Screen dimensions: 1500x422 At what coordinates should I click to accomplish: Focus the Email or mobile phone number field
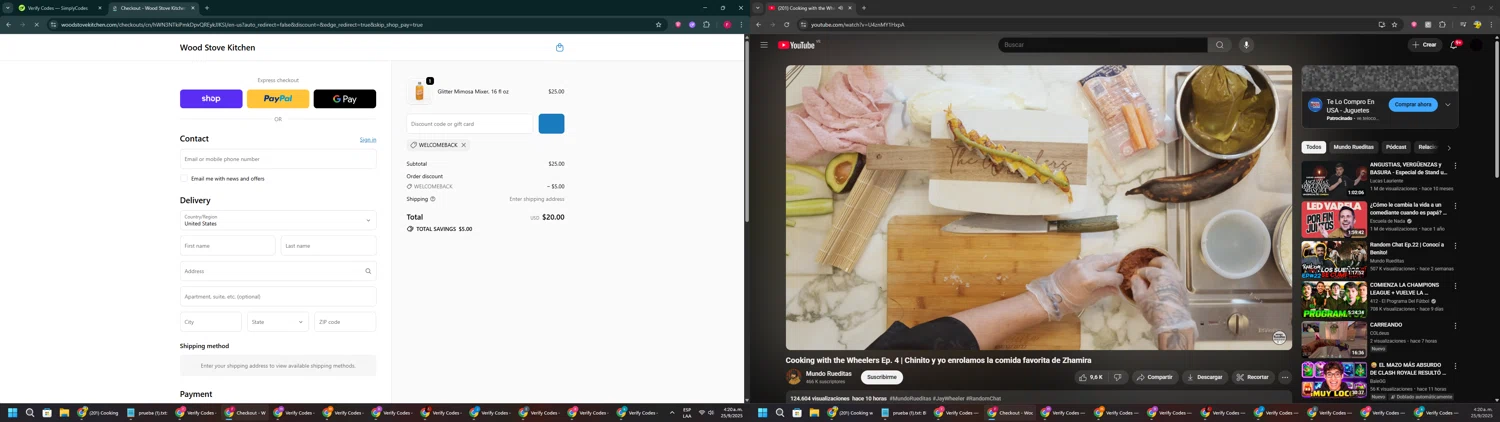coord(278,159)
